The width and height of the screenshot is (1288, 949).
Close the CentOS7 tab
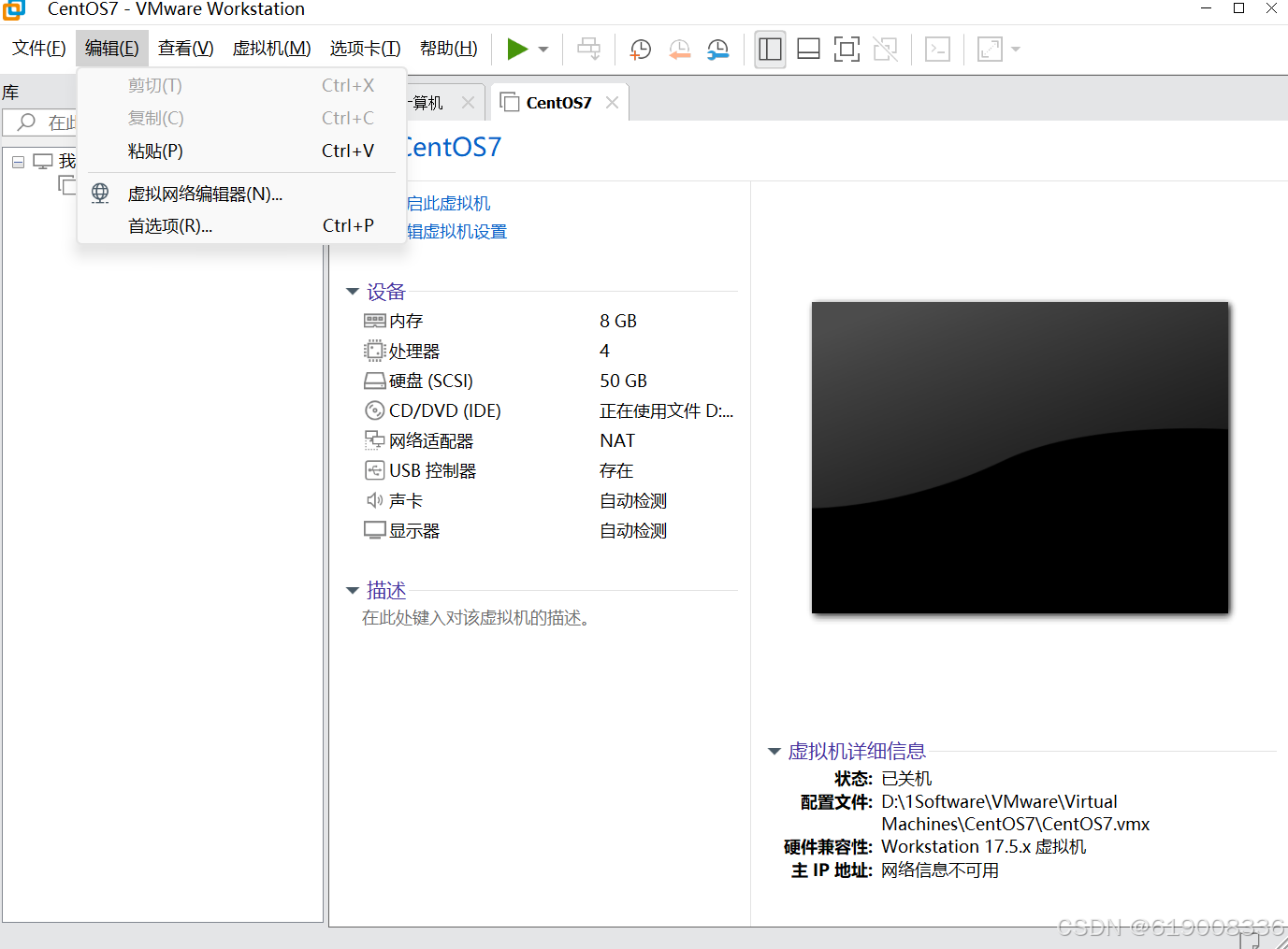[x=612, y=102]
